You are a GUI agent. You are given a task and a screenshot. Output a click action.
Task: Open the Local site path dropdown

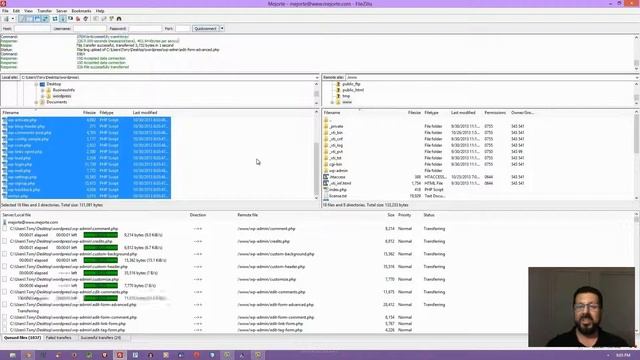coord(317,77)
